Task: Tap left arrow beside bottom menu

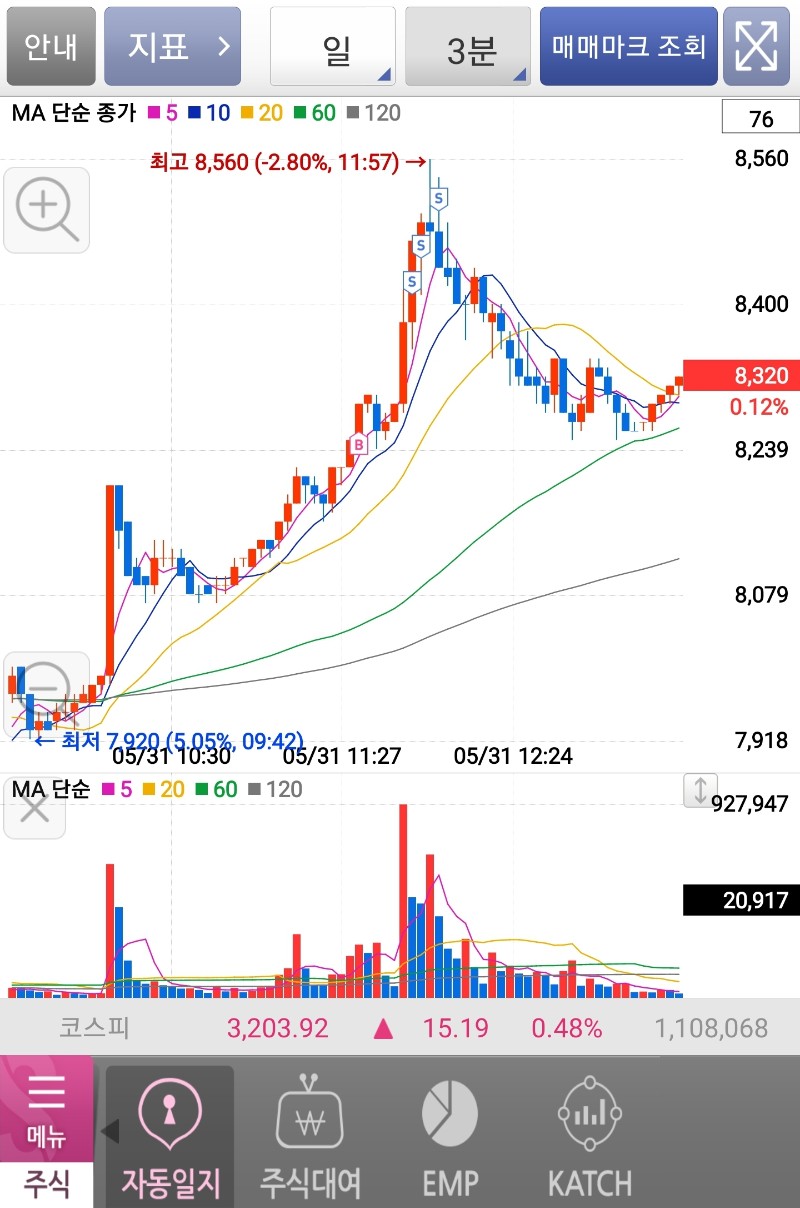Action: pos(110,1131)
